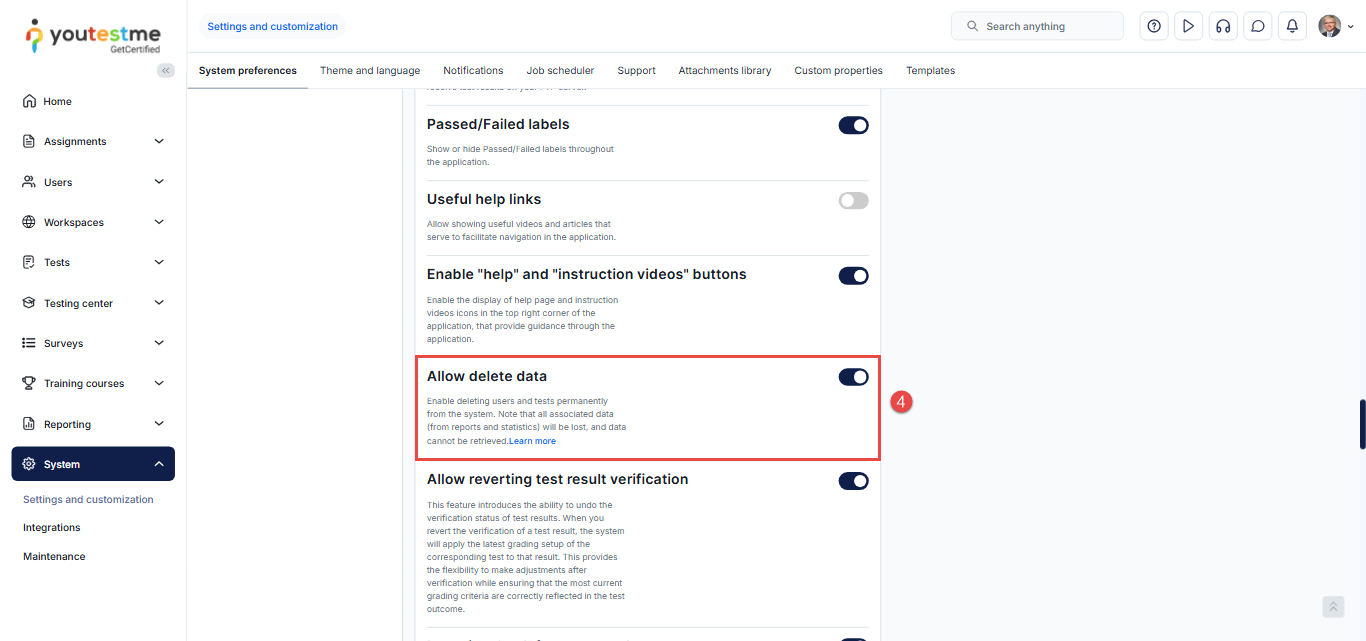Turn off Allow delete data toggle

pyautogui.click(x=853, y=377)
